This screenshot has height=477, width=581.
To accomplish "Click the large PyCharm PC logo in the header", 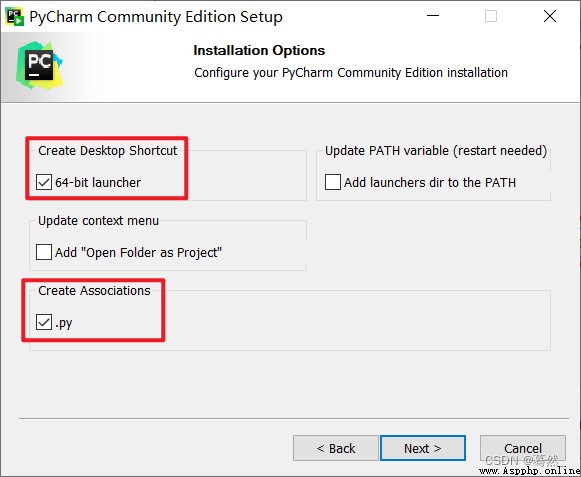I will [x=39, y=66].
